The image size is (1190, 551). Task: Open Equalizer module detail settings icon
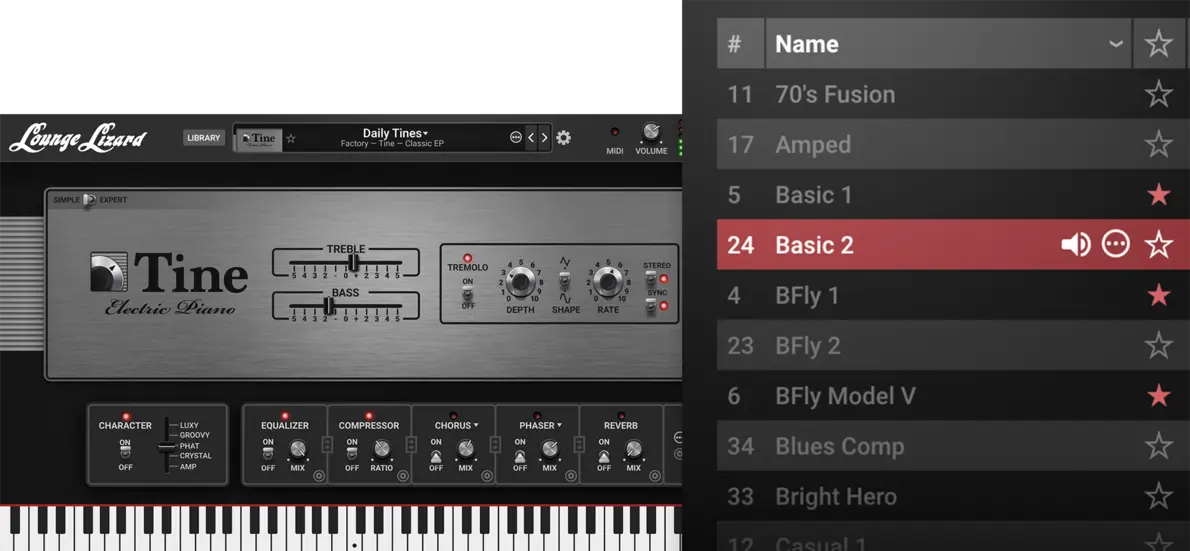pyautogui.click(x=318, y=476)
